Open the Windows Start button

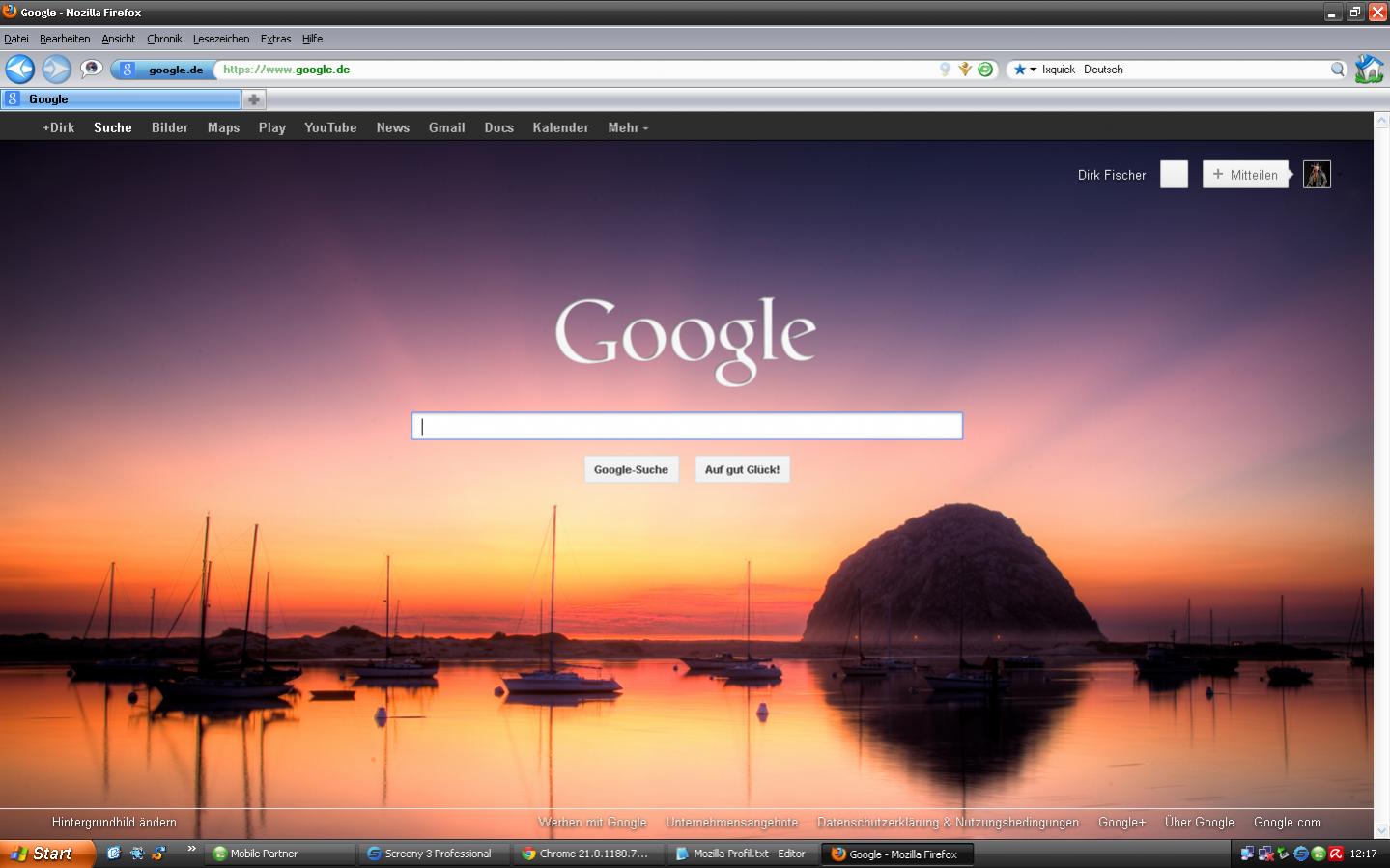point(46,854)
